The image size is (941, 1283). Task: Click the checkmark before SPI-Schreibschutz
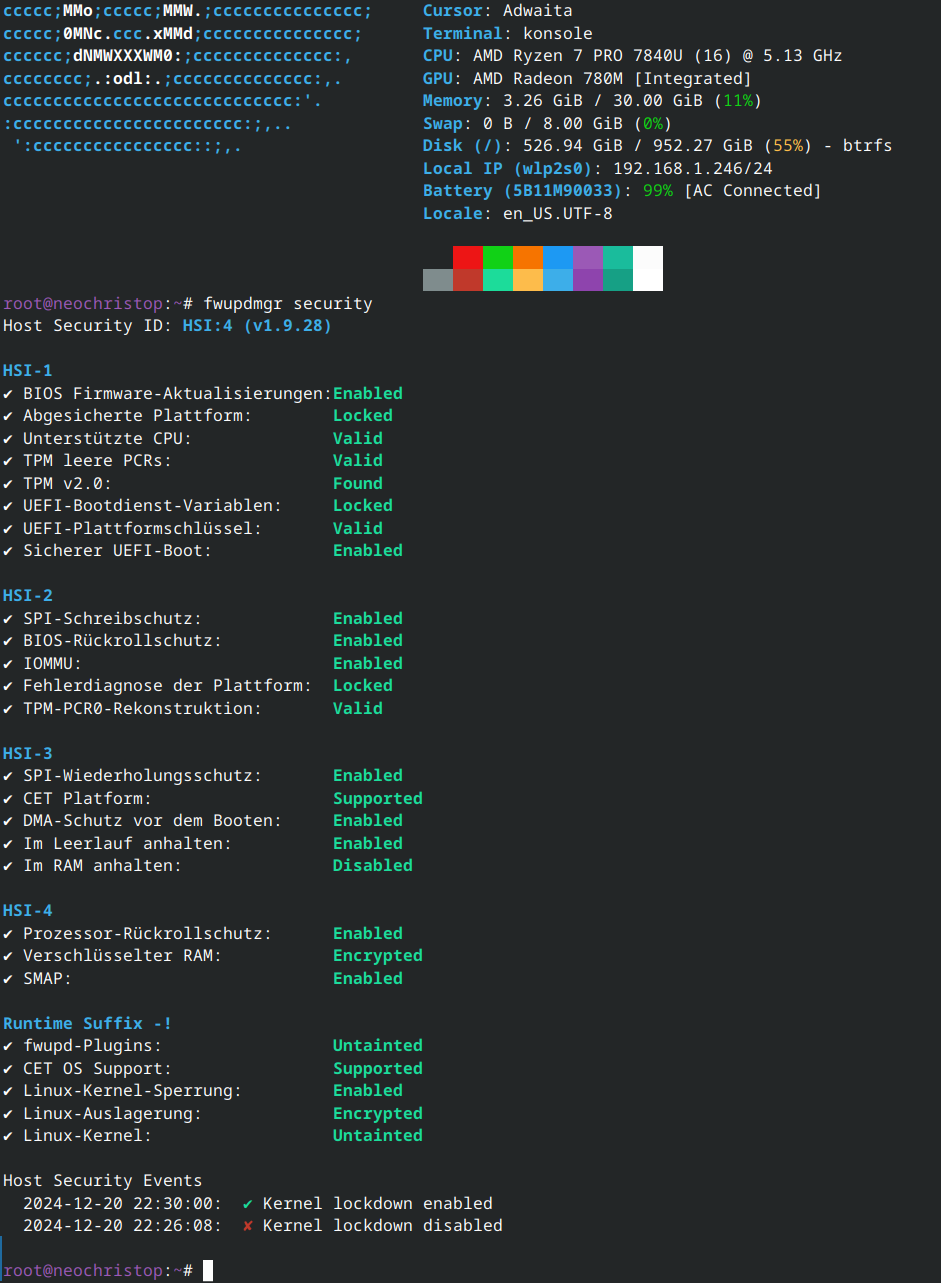tap(8, 618)
